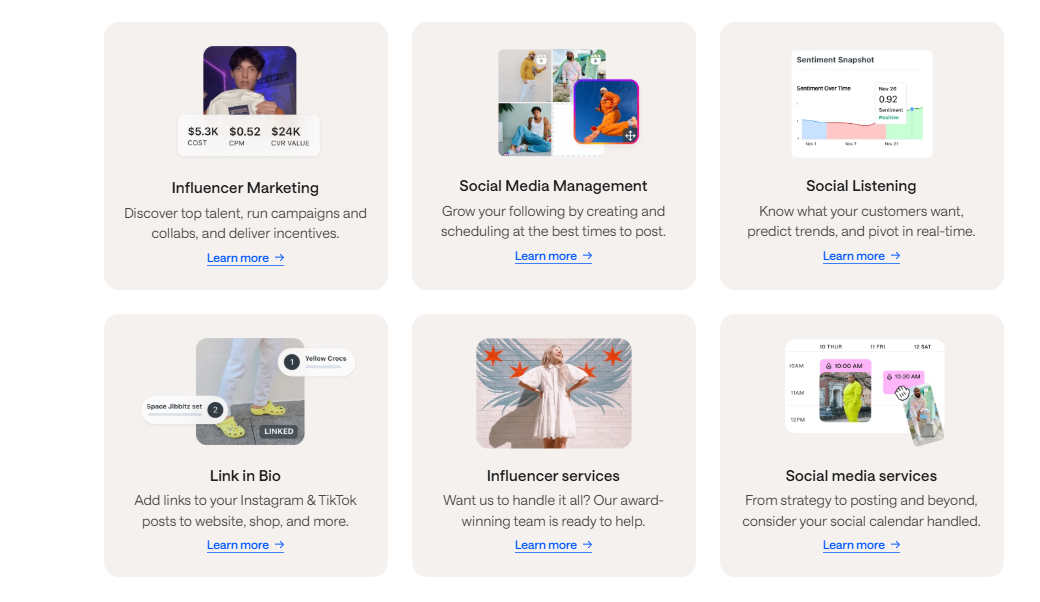Open Influencer Marketing Learn more link
Image resolution: width=1040 pixels, height=602 pixels.
pos(245,258)
